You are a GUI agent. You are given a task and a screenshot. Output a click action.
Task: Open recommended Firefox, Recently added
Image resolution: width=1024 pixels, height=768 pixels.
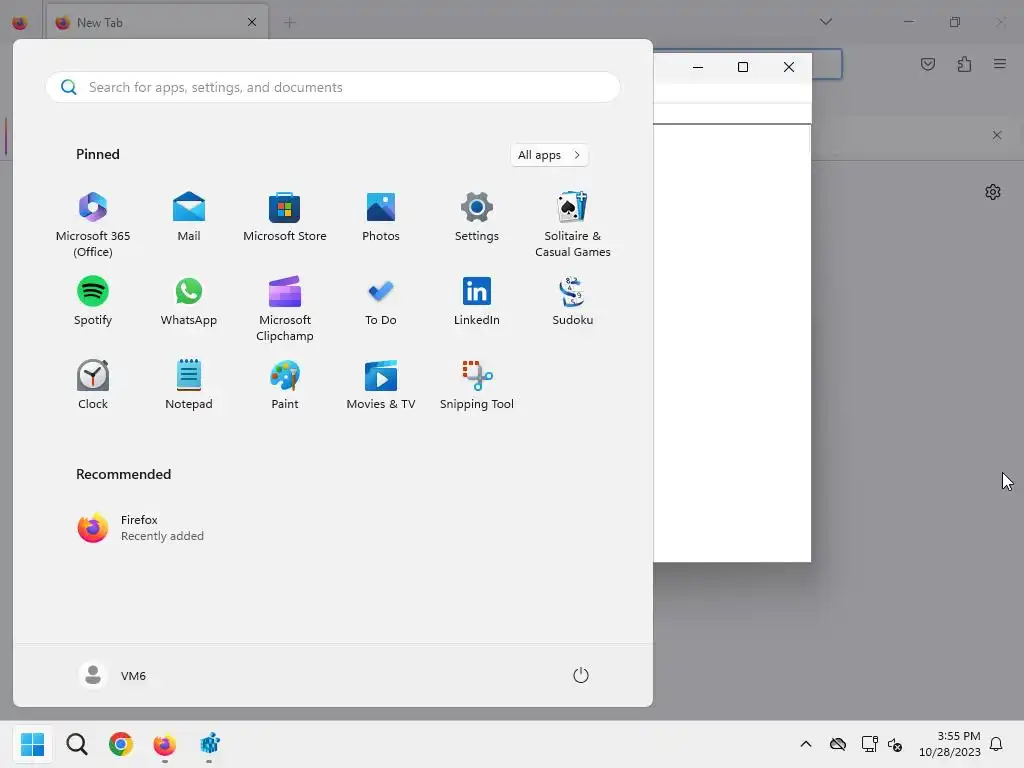140,528
